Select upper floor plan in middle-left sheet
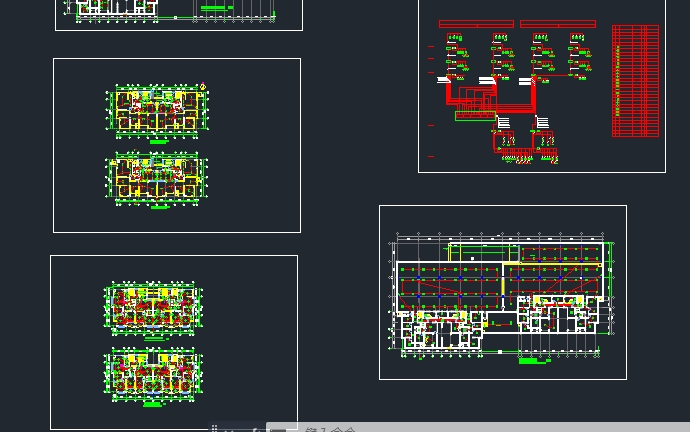 pos(157,111)
